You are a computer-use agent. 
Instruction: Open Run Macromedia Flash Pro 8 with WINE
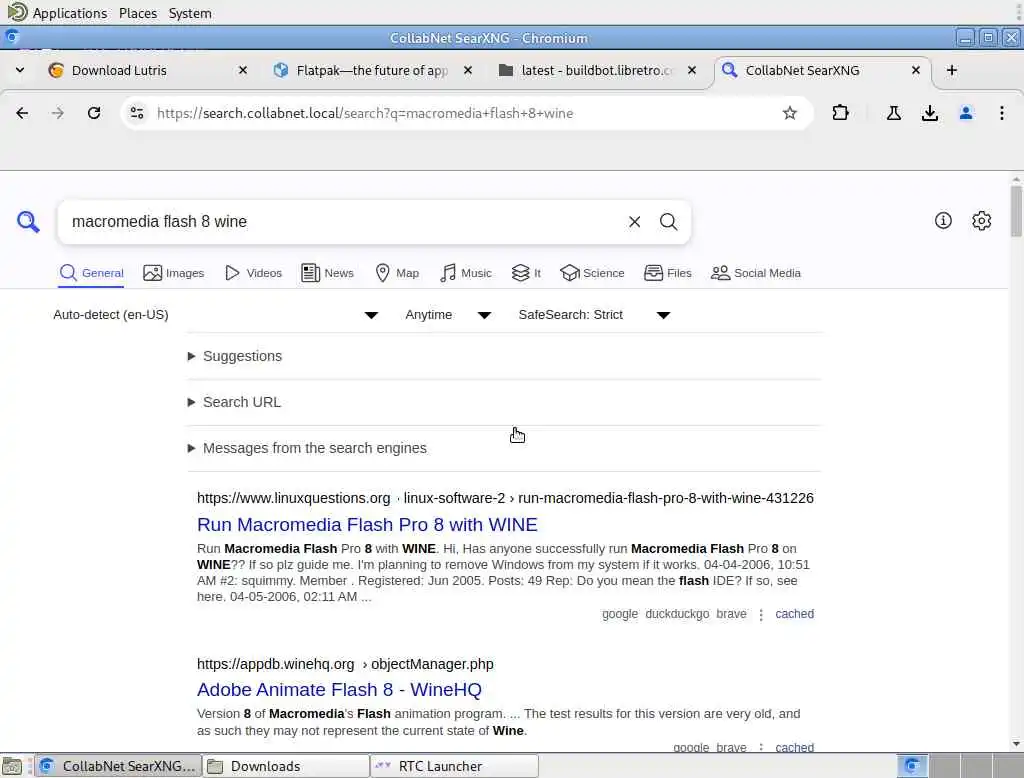[367, 525]
